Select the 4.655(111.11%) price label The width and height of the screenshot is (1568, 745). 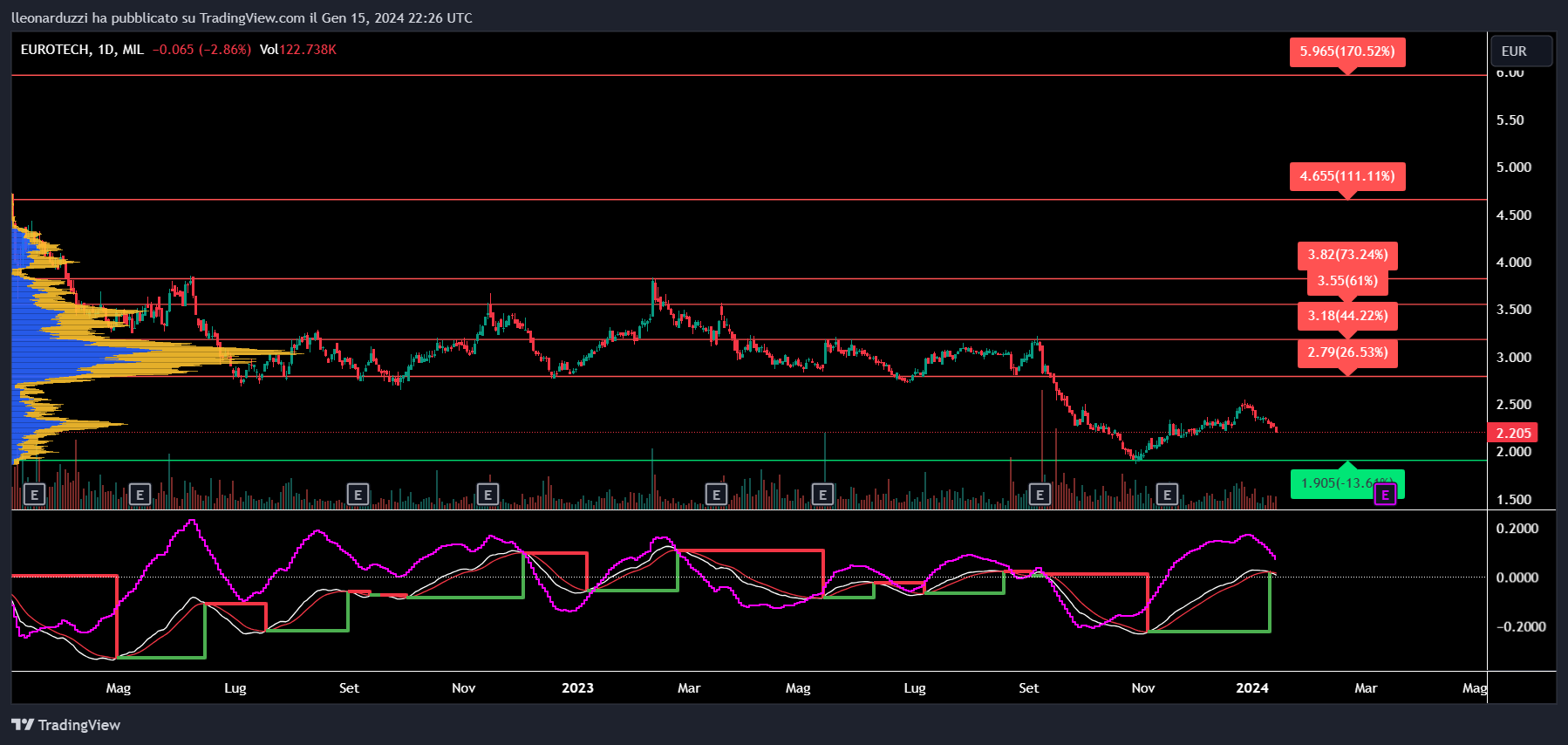(1347, 176)
